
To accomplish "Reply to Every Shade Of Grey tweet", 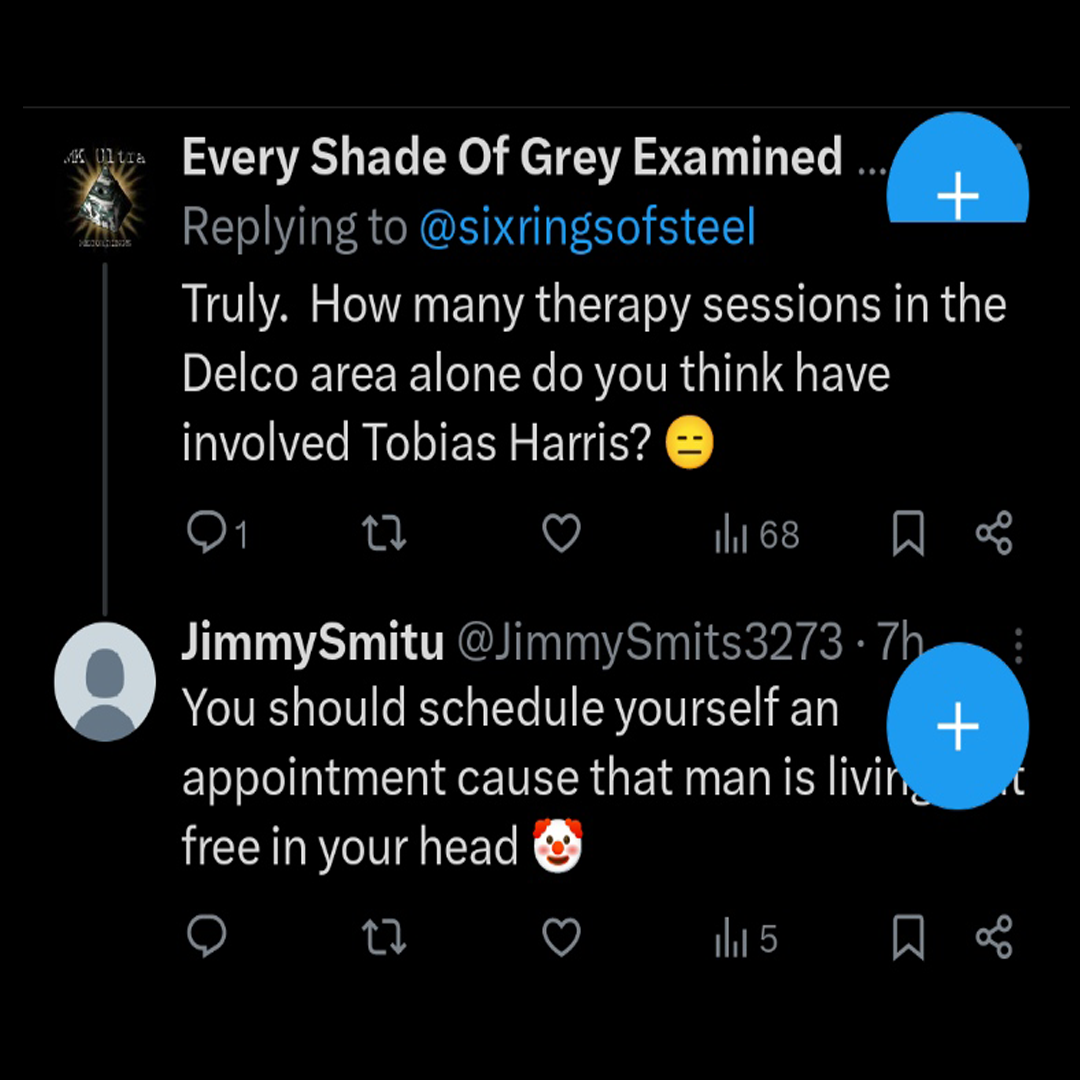I will pos(206,534).
